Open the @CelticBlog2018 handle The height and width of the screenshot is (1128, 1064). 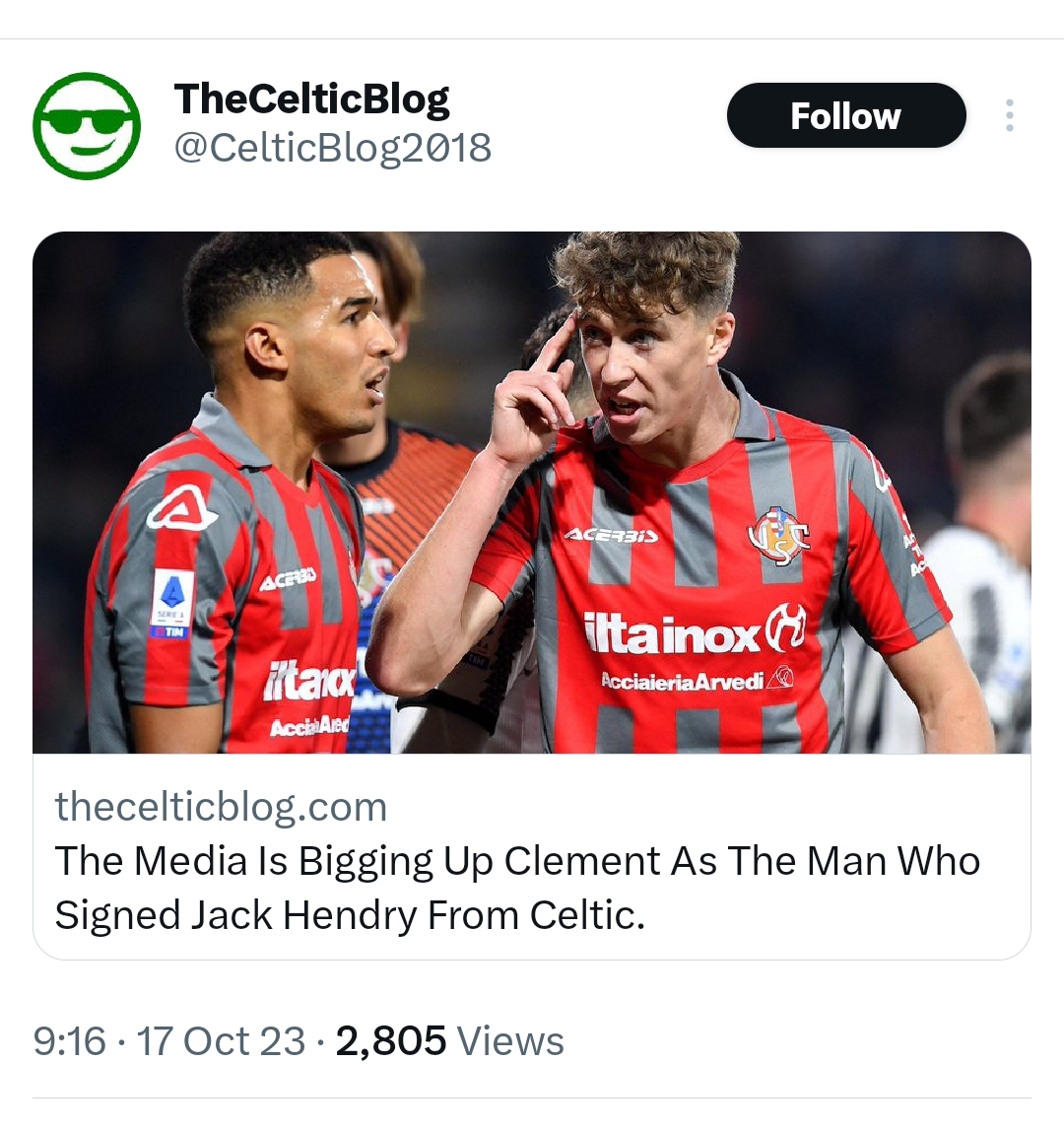pos(332,148)
